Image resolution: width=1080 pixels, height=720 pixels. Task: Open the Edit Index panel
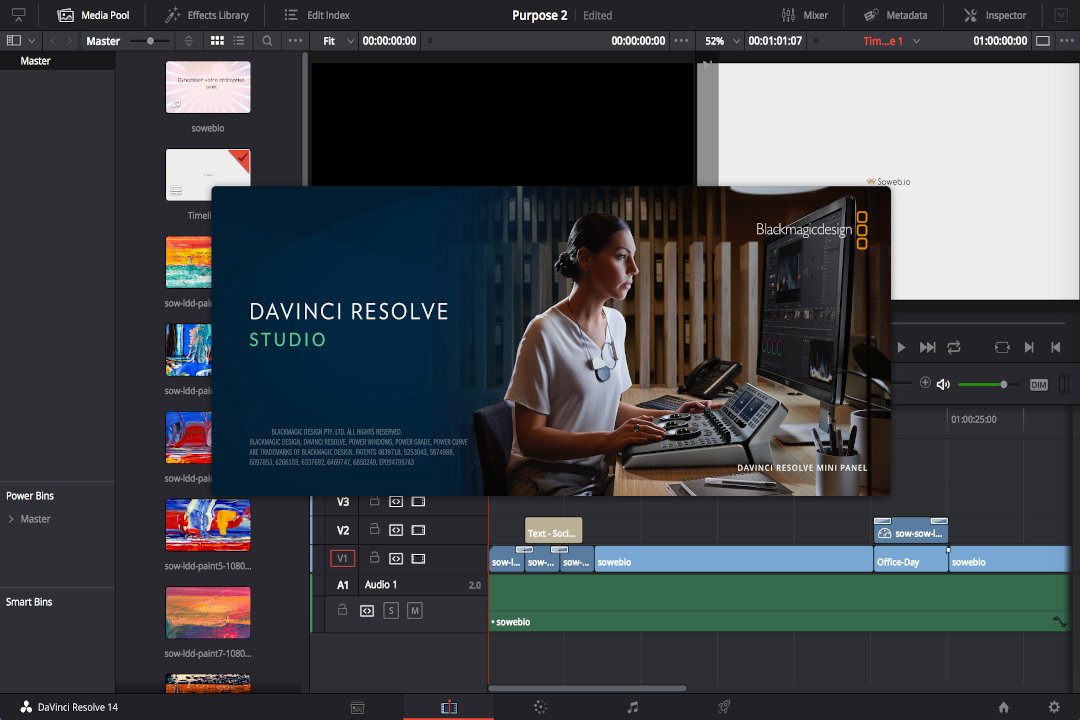[x=317, y=15]
